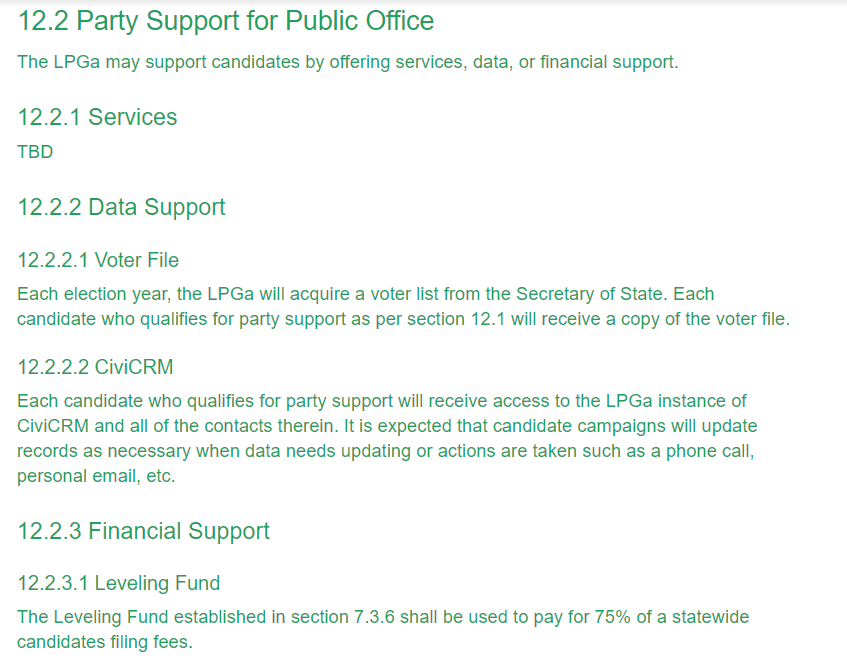
Task: Click 'Each election year' at start of Voter File paragraph
Action: [x=92, y=295]
